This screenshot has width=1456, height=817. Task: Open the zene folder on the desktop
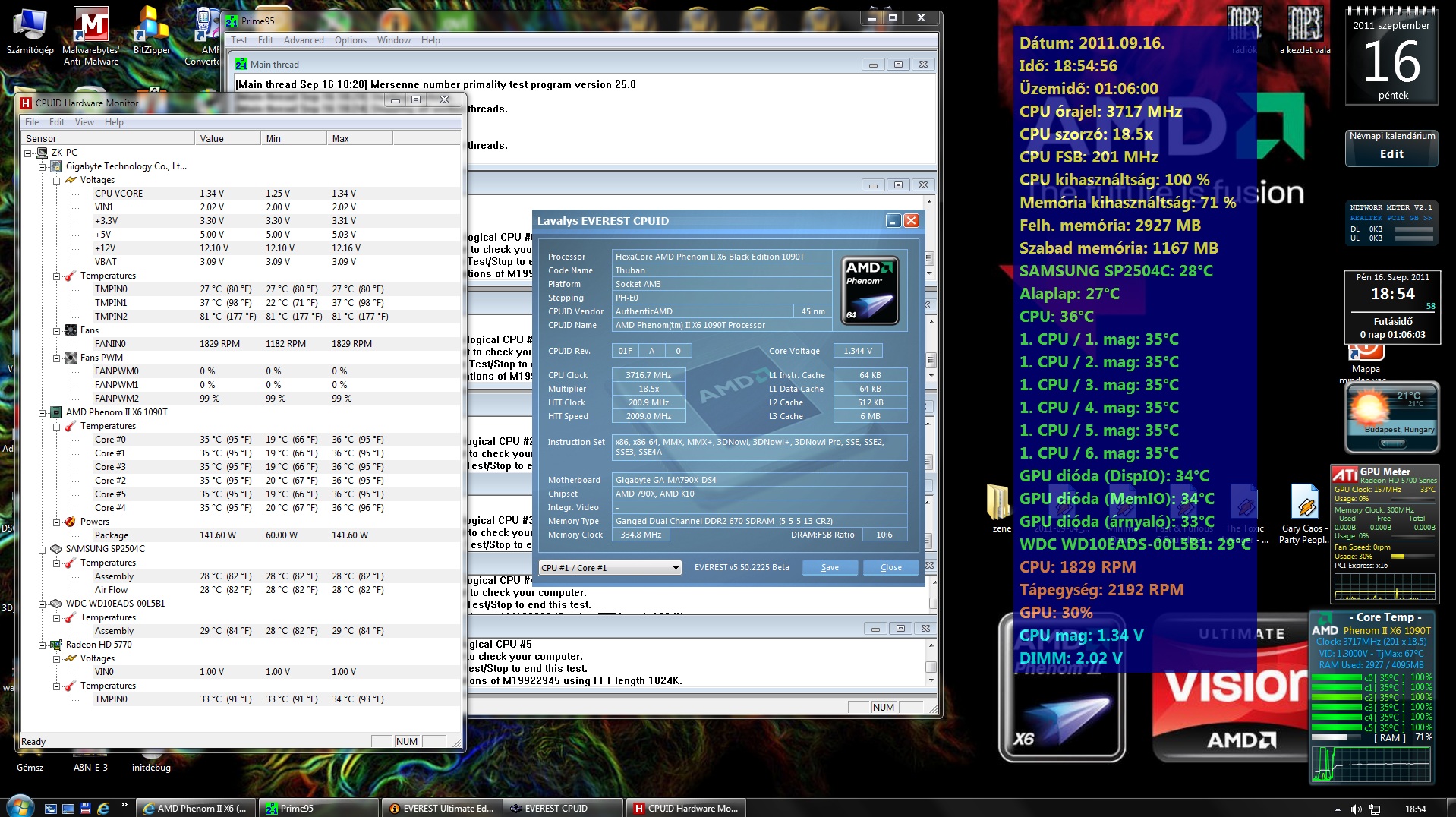click(1000, 507)
